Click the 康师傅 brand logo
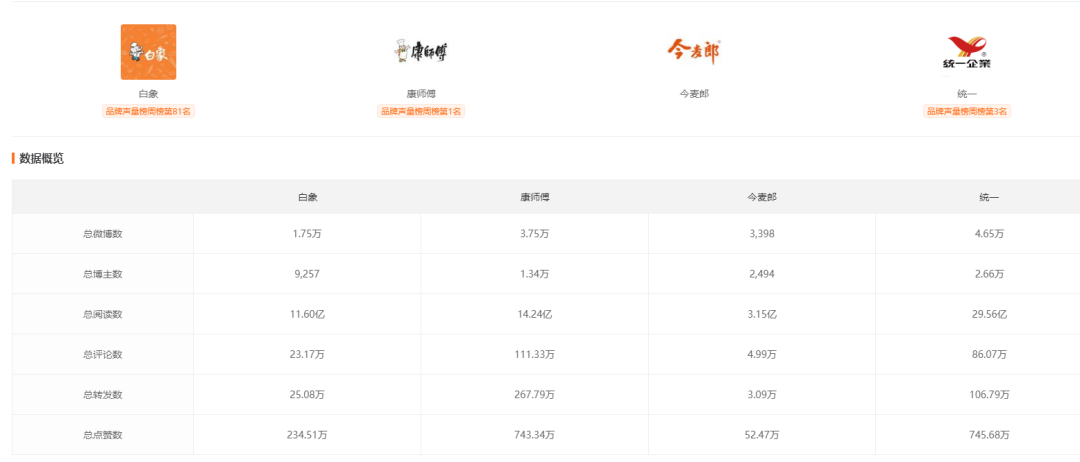 point(421,52)
